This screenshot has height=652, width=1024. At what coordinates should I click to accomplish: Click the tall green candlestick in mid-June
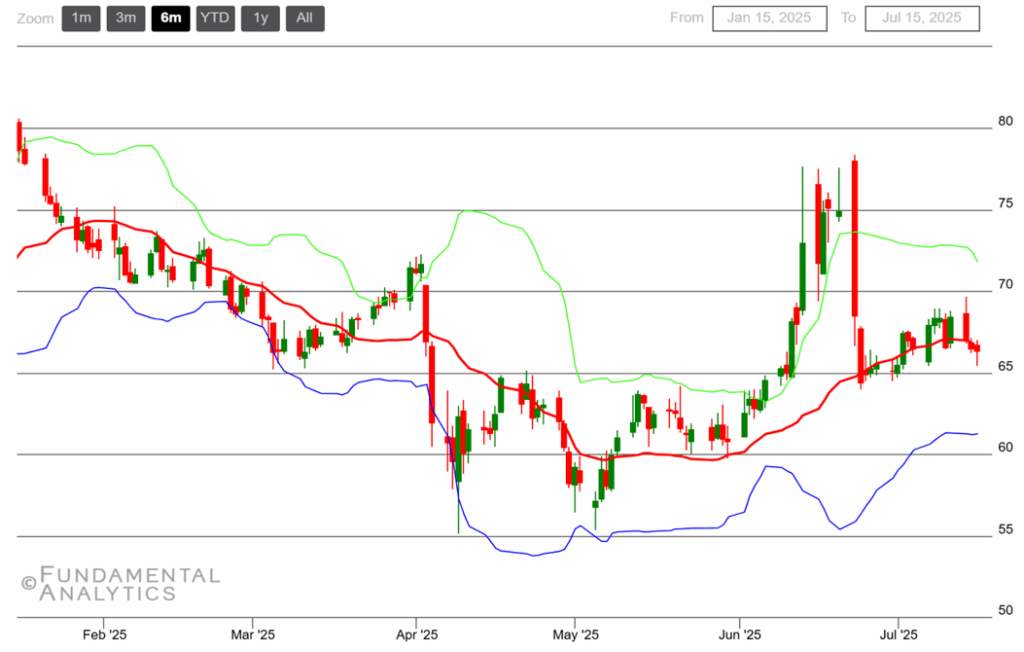(802, 275)
